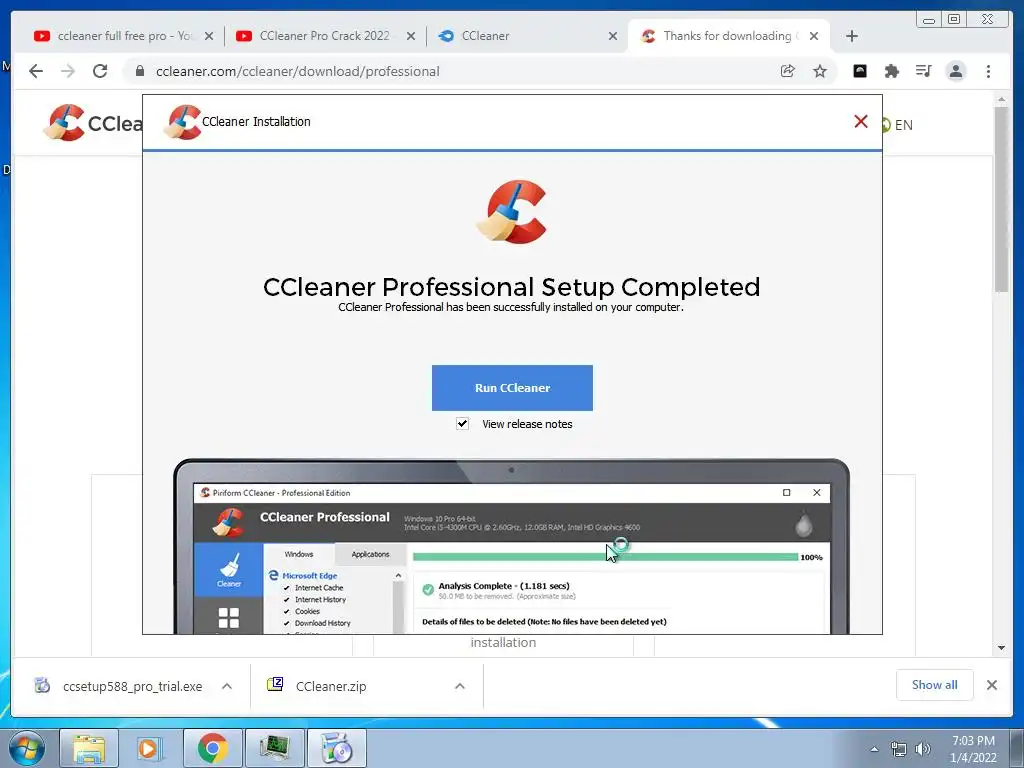The width and height of the screenshot is (1024, 768).
Task: Click the scrollbar down arrow
Action: pyautogui.click(x=1001, y=648)
